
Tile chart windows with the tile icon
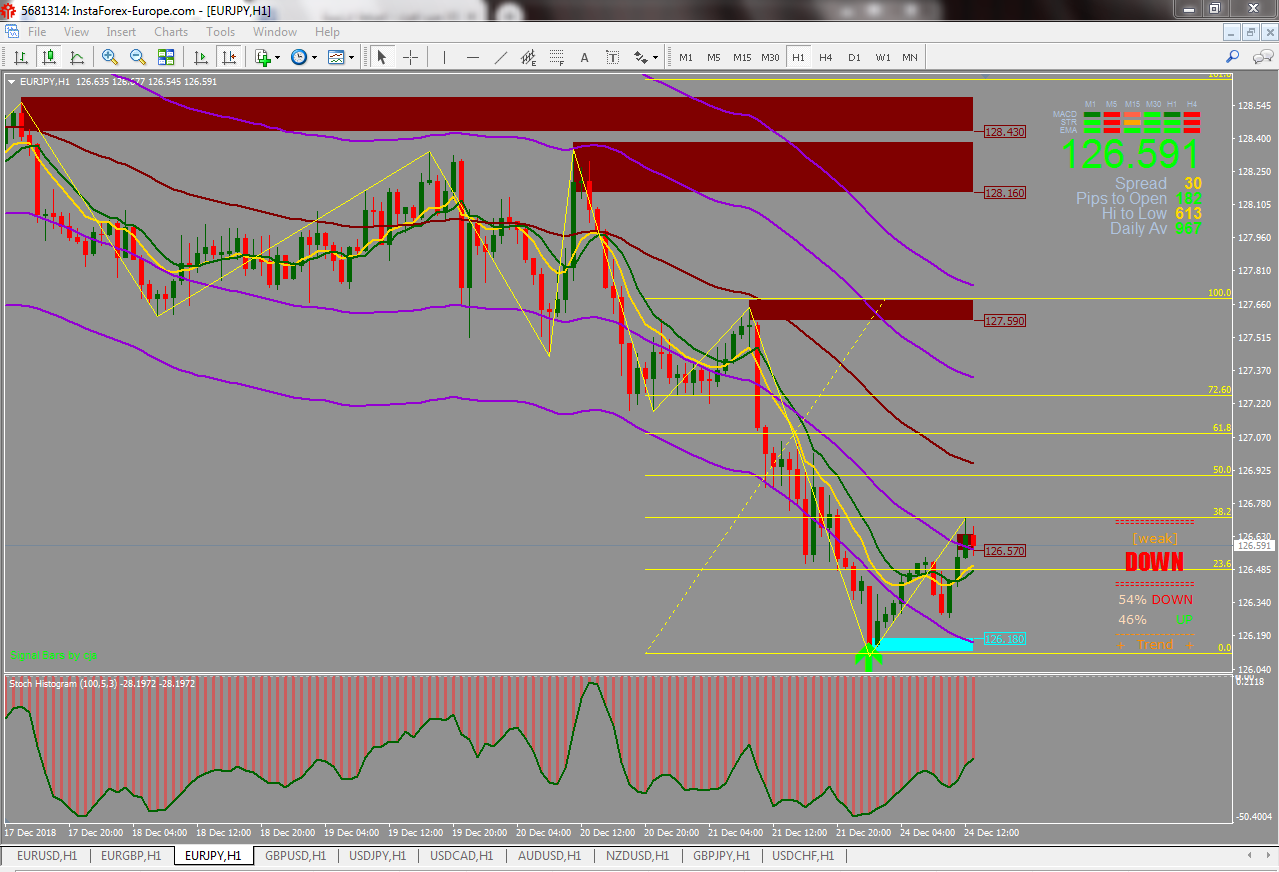tap(165, 58)
